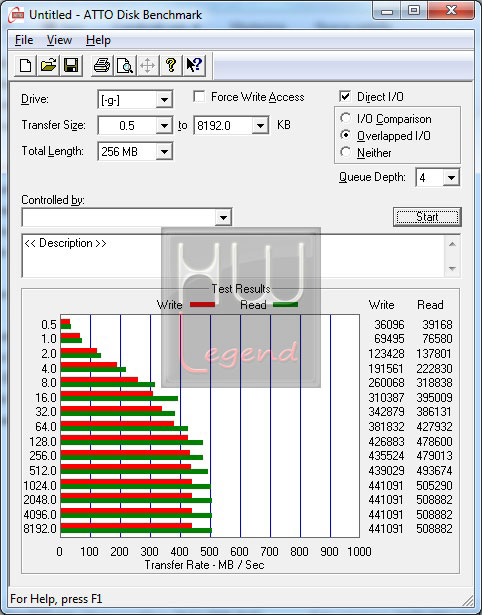Click inside the Description text field
482x615 pixels.
pos(233,256)
